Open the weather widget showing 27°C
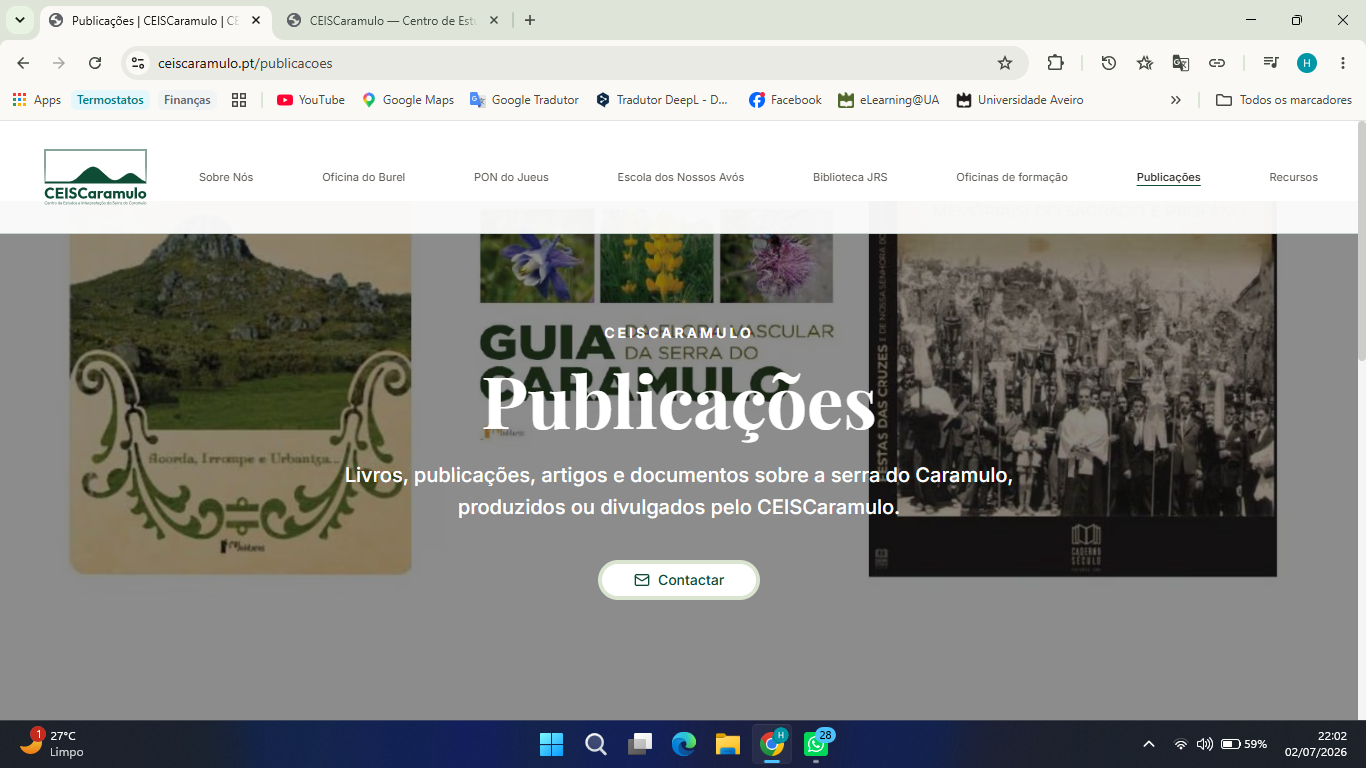The height and width of the screenshot is (768, 1366). (52, 744)
